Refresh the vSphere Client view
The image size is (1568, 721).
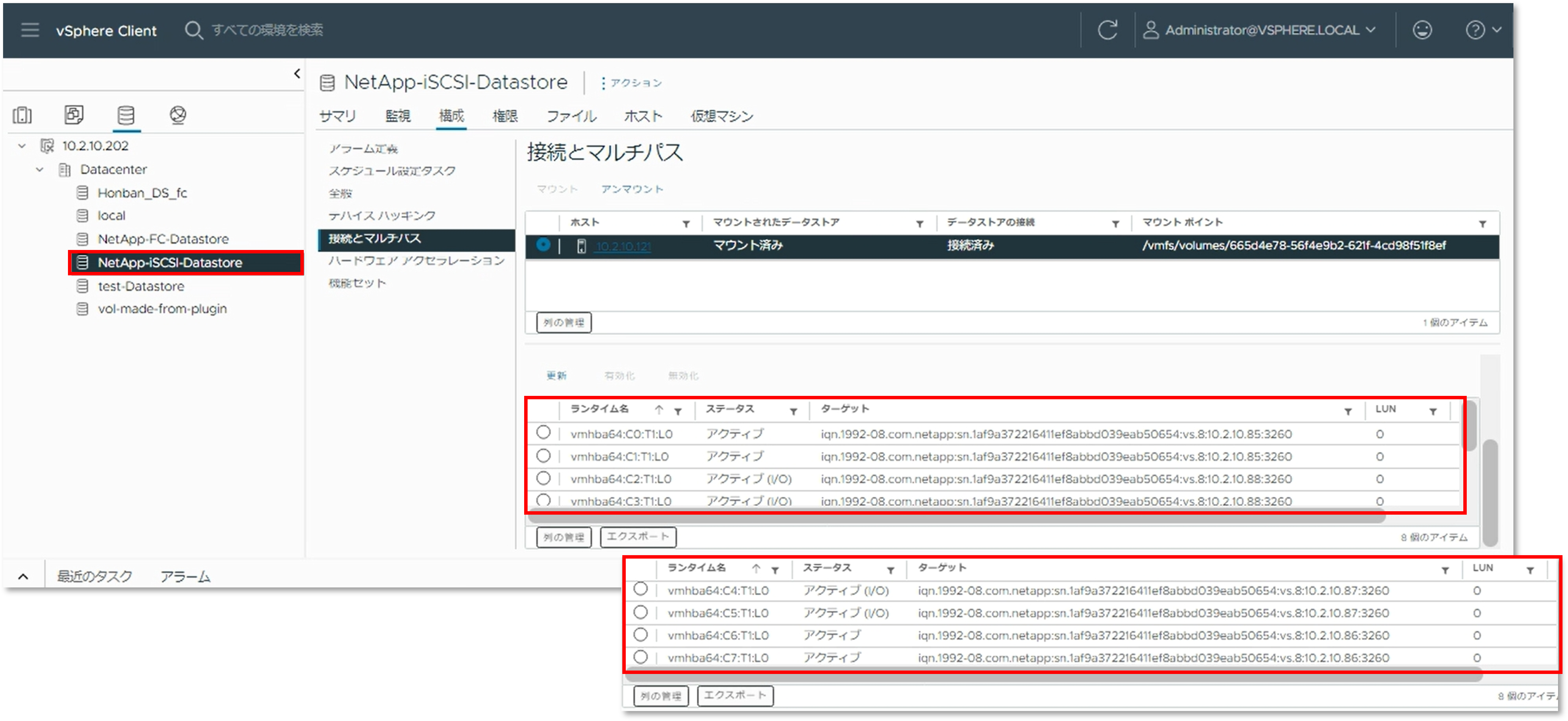click(1107, 30)
